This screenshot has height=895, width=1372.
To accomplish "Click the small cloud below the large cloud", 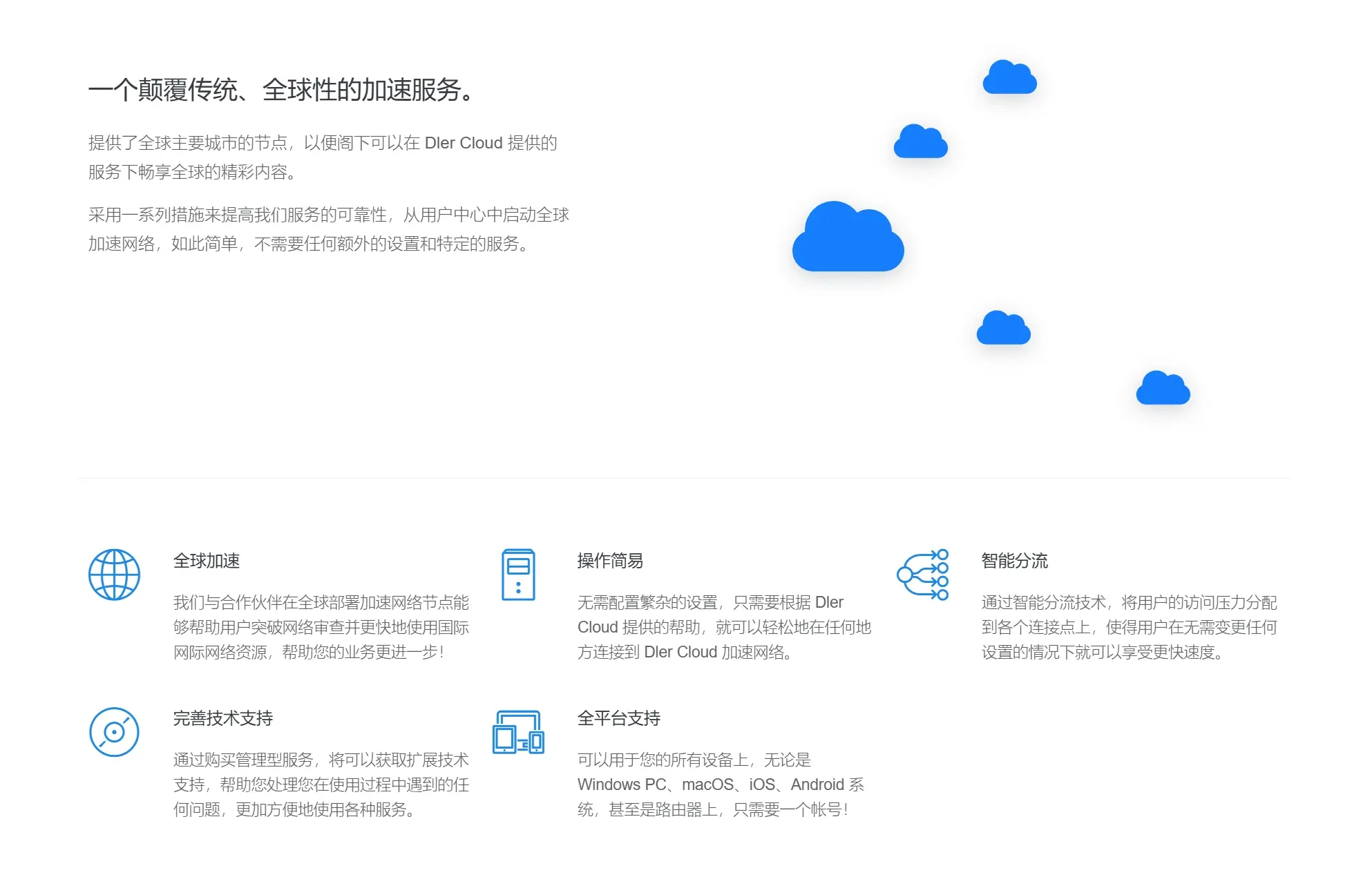I will pos(1003,329).
